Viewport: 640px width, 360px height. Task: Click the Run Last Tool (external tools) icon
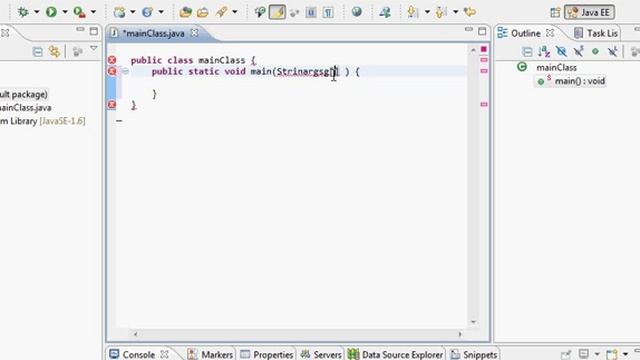pyautogui.click(x=79, y=12)
